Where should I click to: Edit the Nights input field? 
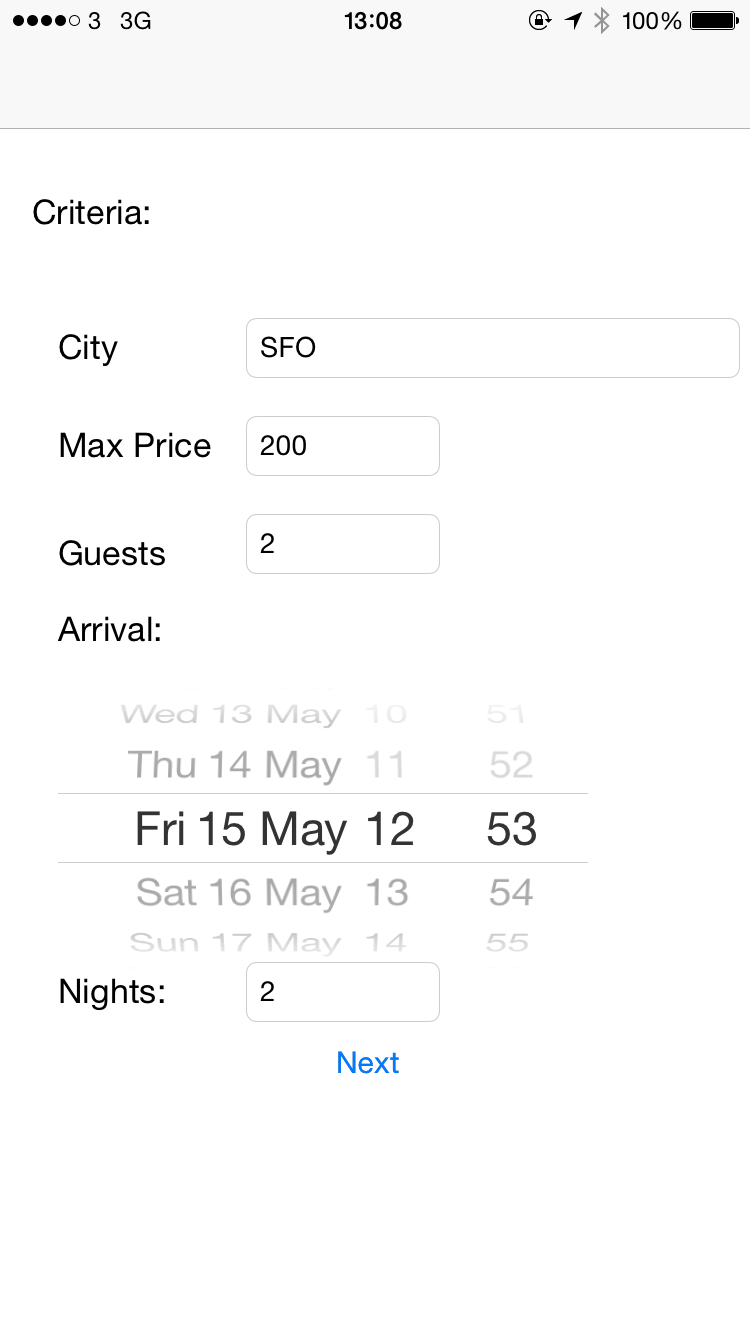[342, 992]
